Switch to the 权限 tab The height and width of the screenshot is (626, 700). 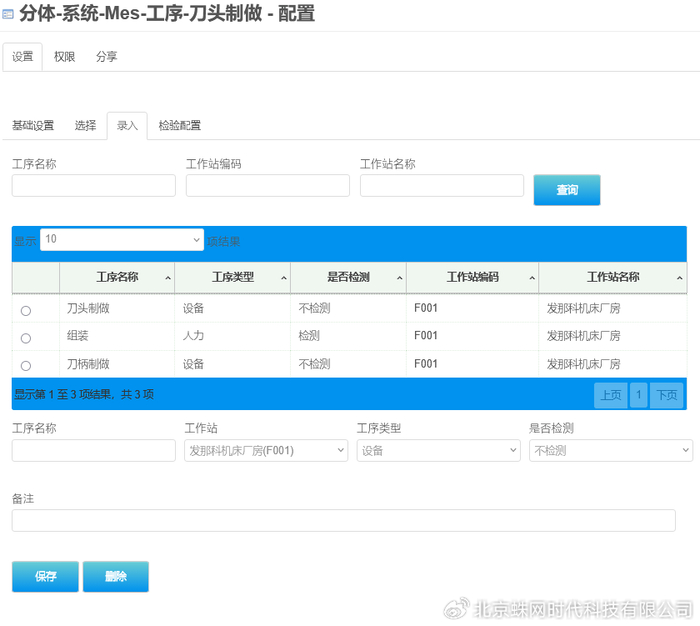(x=64, y=57)
